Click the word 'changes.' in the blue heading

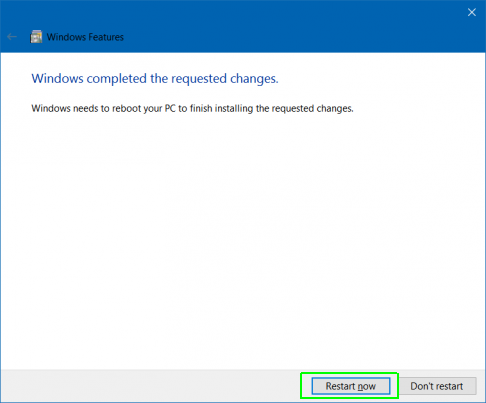point(254,79)
